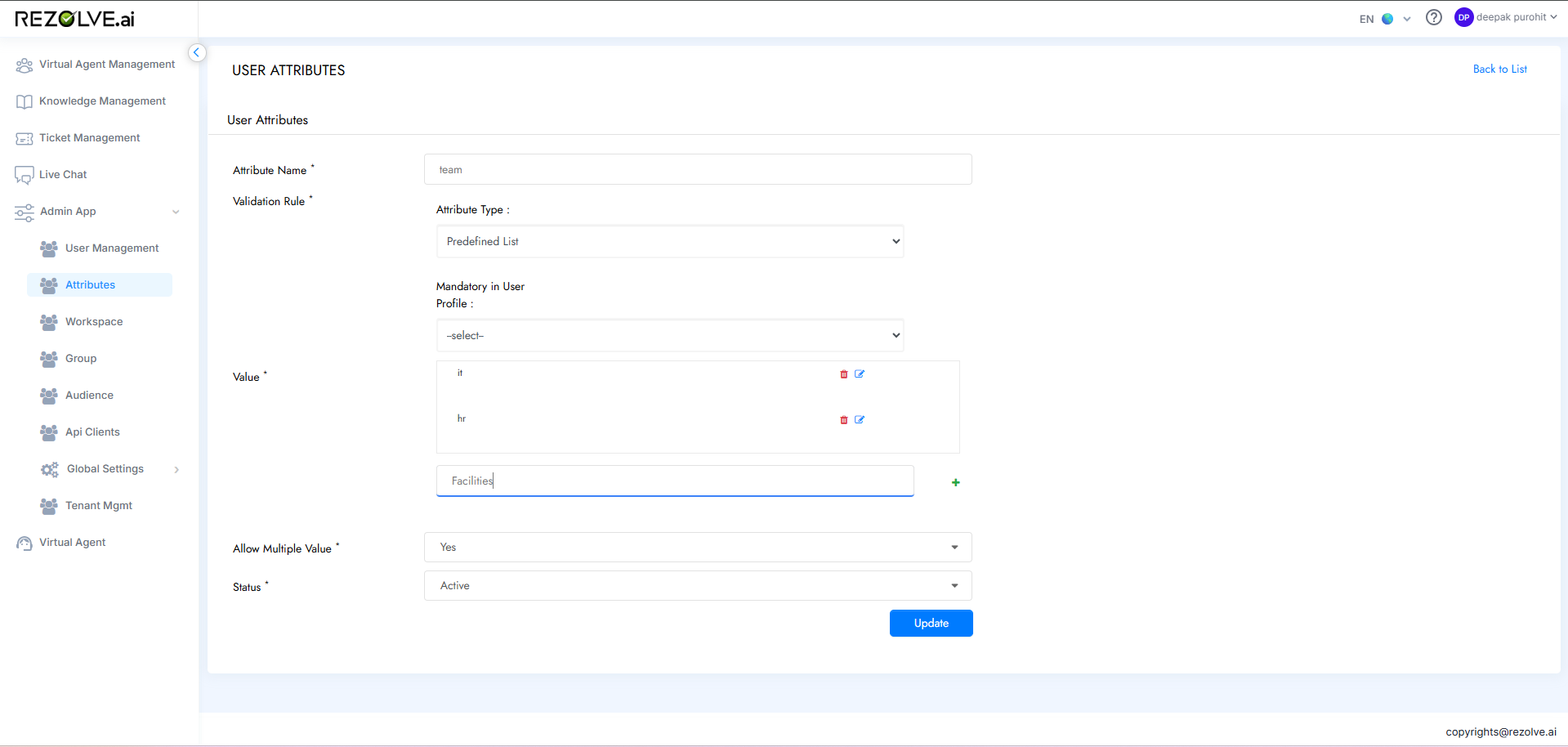Open Global Settings
The width and height of the screenshot is (1568, 747).
(105, 469)
